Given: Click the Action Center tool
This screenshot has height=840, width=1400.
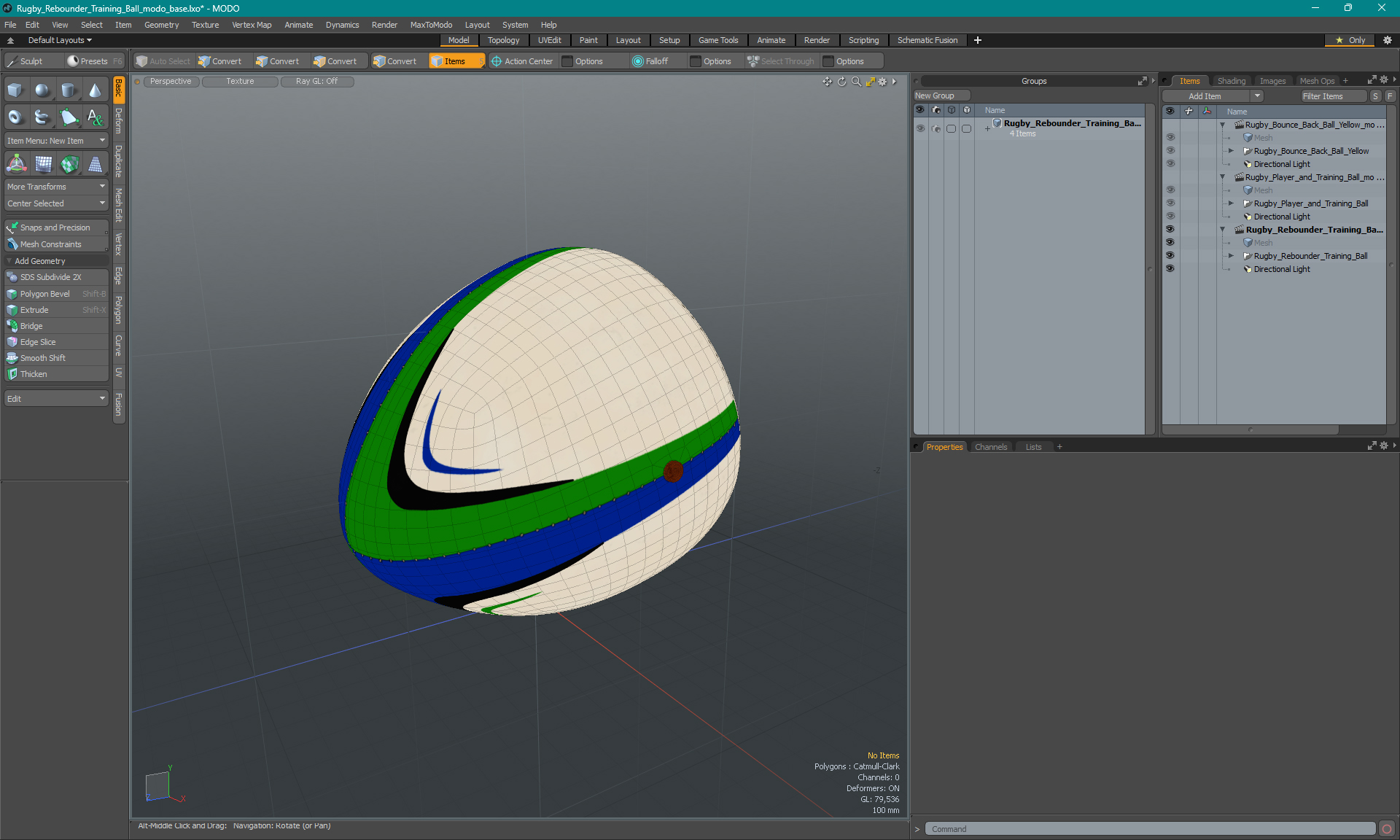Looking at the screenshot, I should [522, 61].
